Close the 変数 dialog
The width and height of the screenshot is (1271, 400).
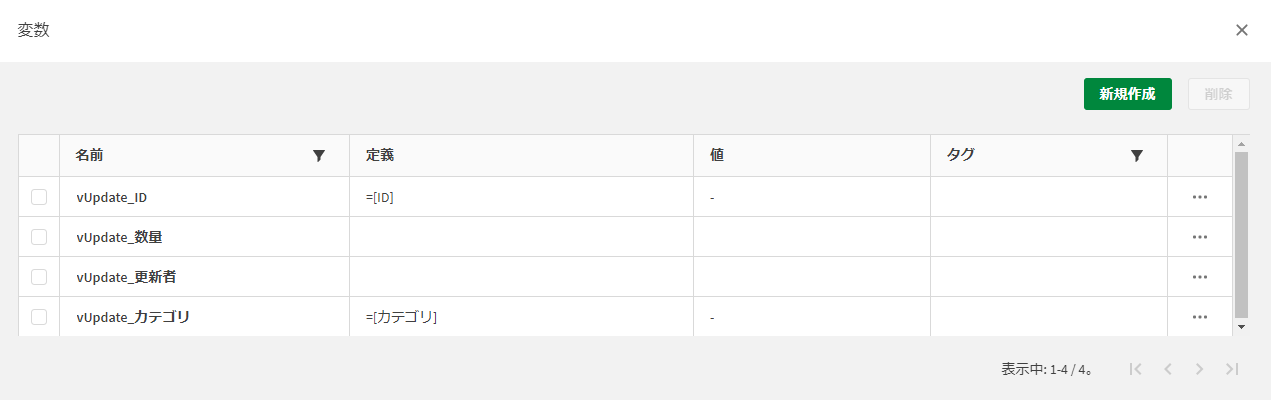(x=1242, y=30)
